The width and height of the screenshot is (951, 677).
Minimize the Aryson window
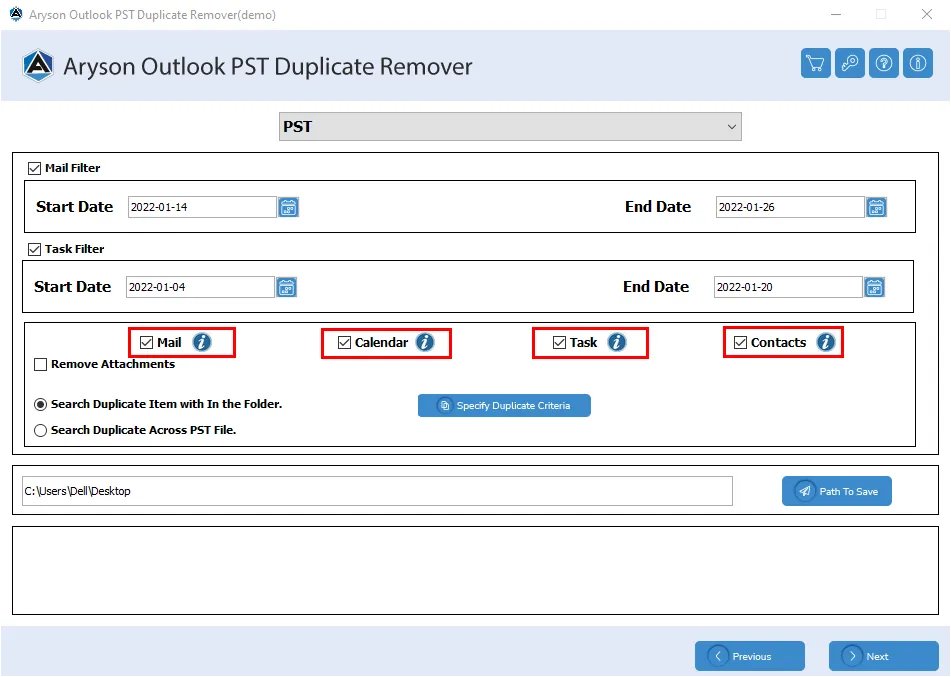click(x=836, y=15)
